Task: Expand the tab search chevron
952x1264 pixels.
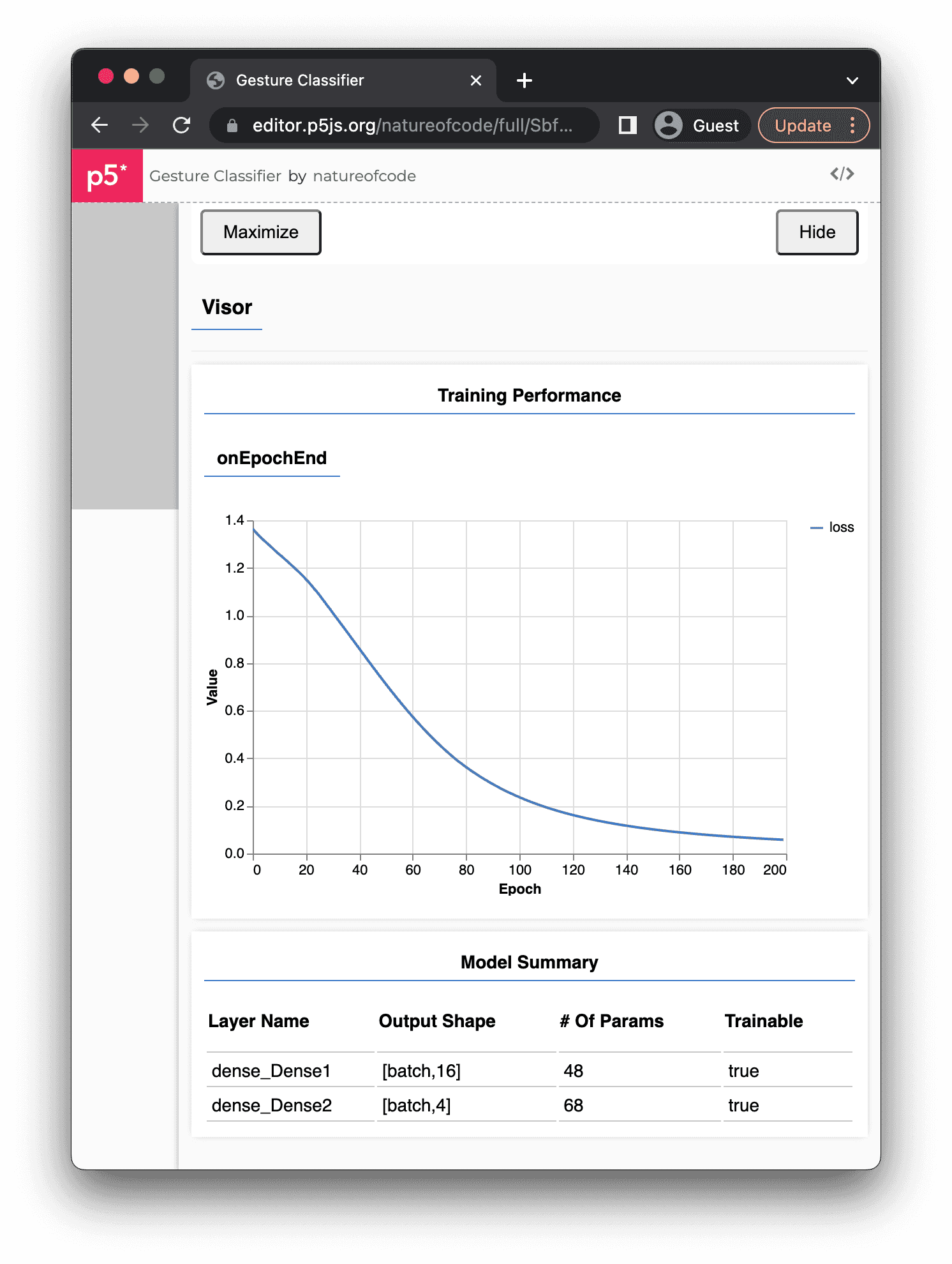Action: point(852,80)
